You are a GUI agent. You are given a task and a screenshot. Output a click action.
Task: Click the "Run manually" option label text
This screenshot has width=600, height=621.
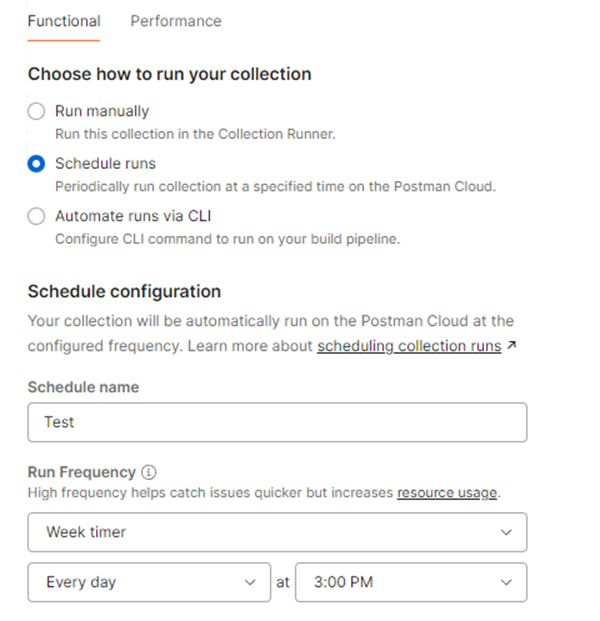[x=102, y=111]
